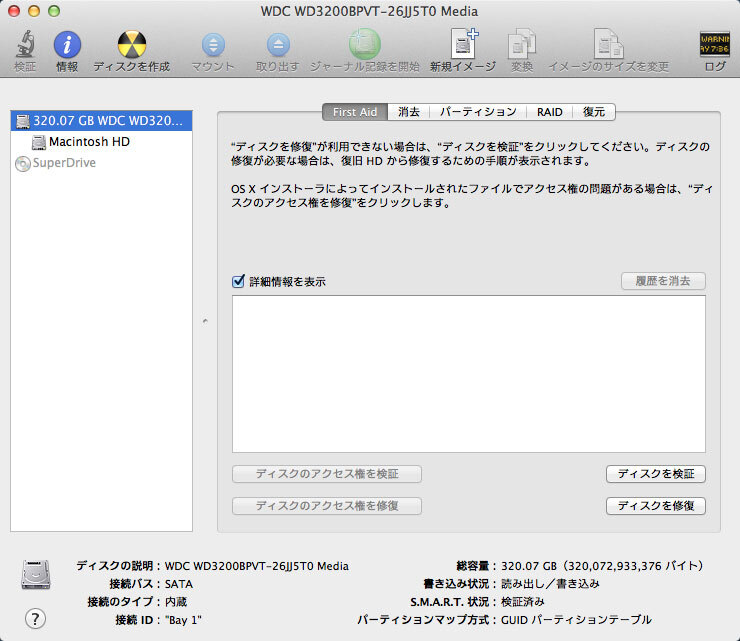
Task: Click the 取り出す (Eject) toolbar icon
Action: click(x=278, y=45)
